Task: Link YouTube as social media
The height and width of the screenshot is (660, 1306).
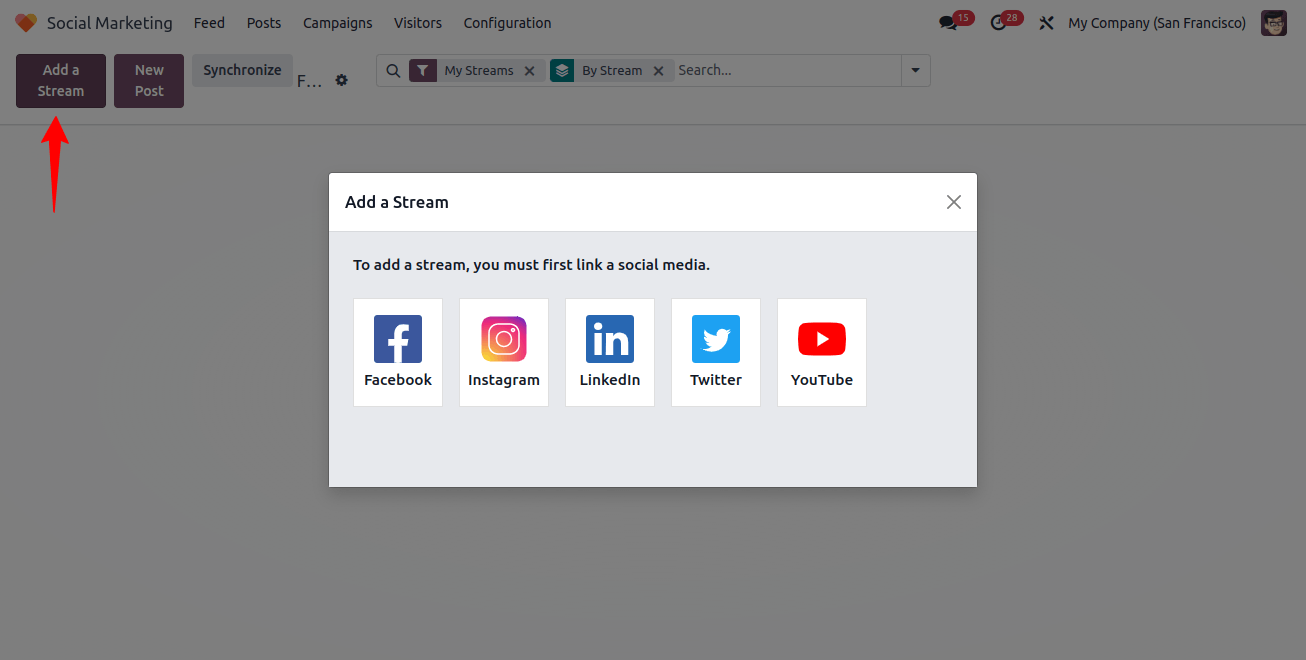Action: coord(822,352)
